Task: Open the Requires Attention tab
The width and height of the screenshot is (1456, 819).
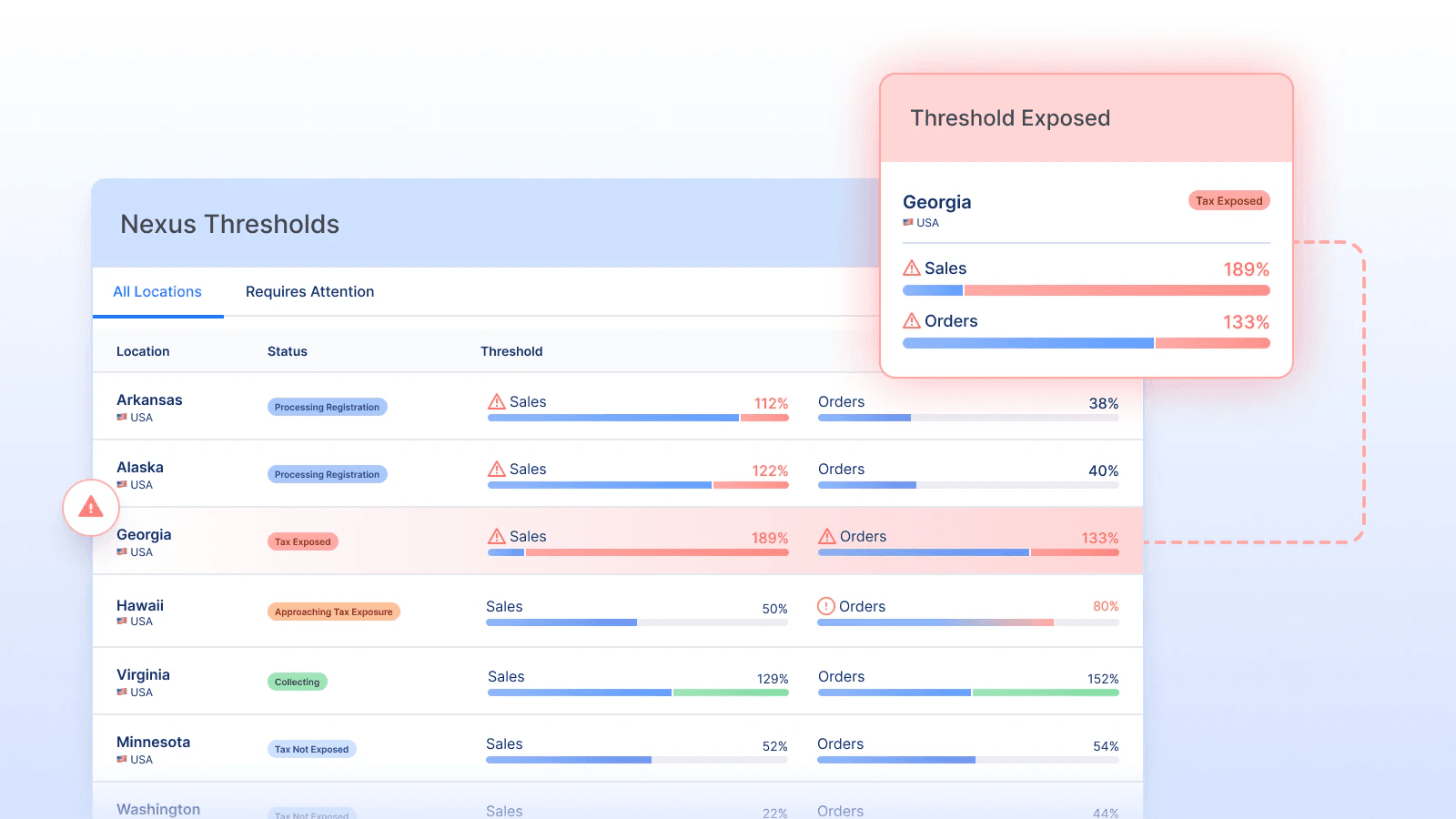Action: pos(309,292)
